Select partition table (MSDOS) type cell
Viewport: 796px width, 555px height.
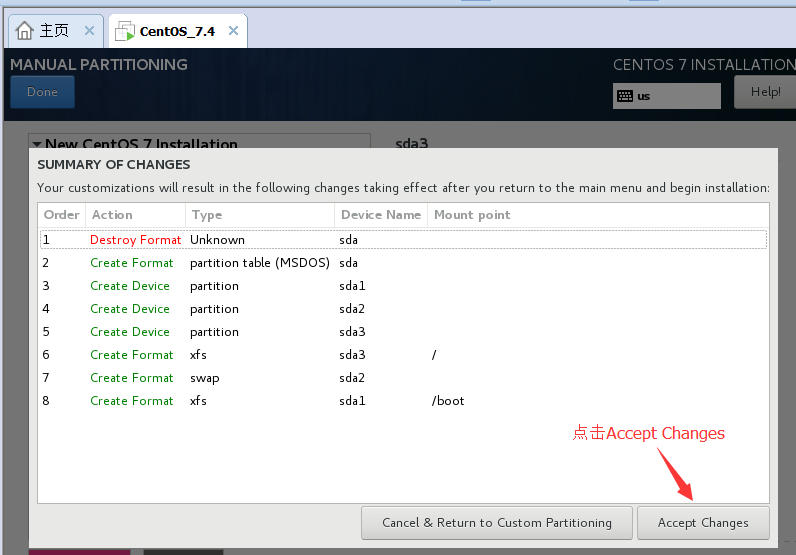(260, 263)
